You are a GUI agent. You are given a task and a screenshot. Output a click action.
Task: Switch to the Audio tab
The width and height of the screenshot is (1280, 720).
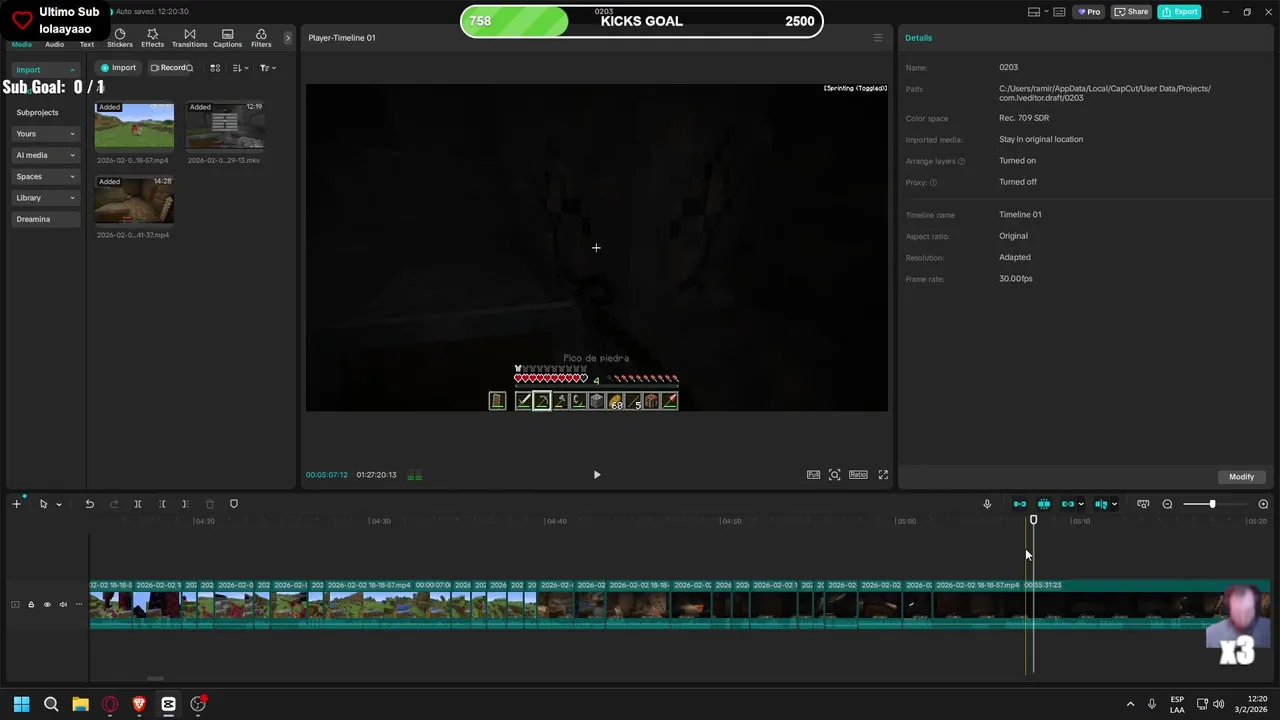click(x=55, y=44)
